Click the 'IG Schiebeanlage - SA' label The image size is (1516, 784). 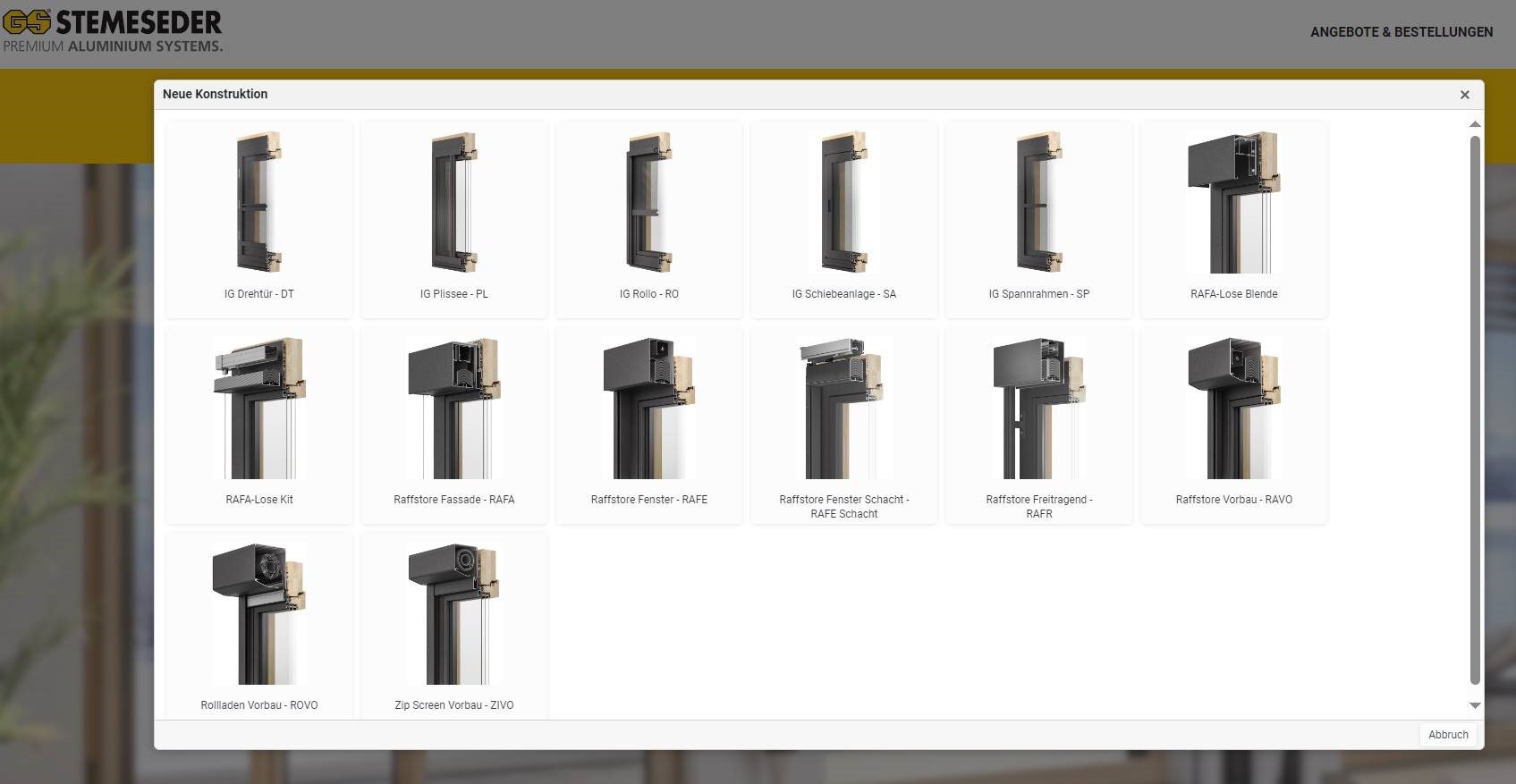[x=844, y=294]
